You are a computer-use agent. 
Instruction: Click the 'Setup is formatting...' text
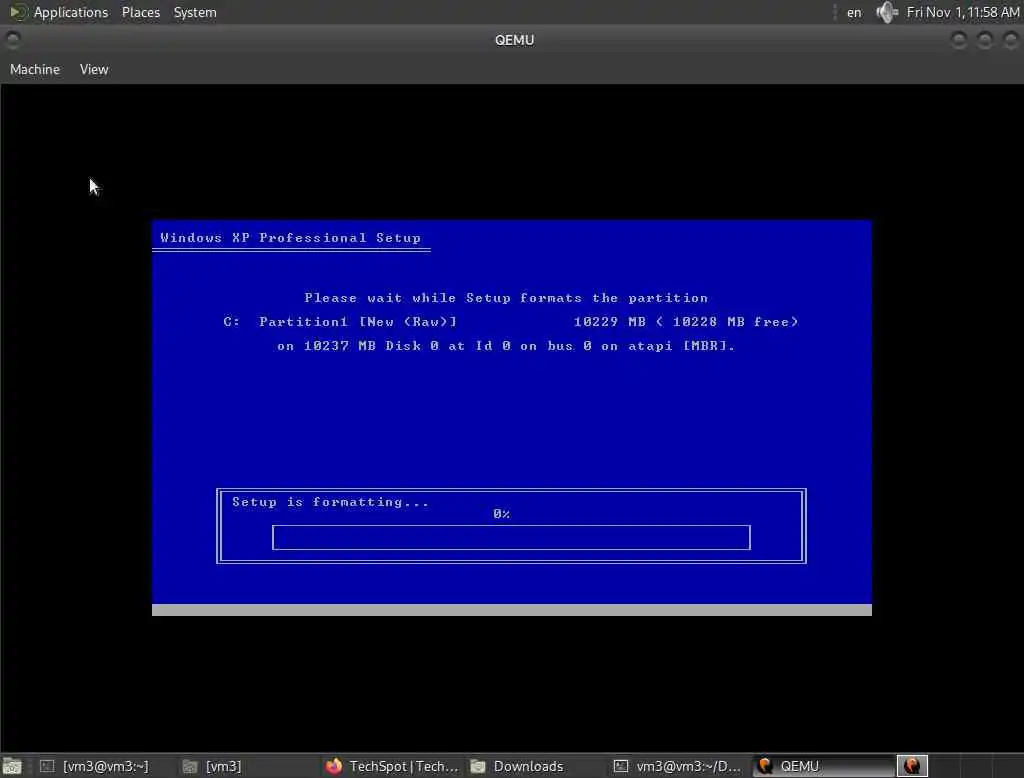pos(330,502)
